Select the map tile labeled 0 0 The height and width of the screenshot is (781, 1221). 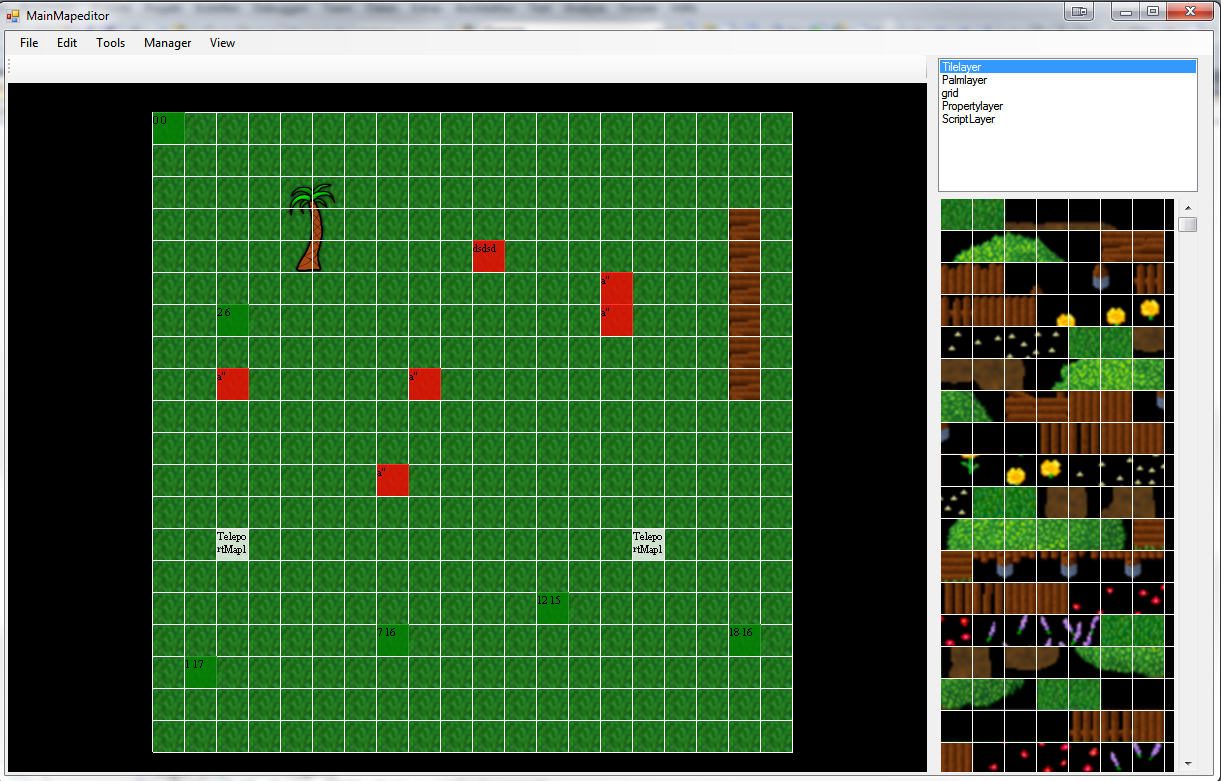pos(169,128)
